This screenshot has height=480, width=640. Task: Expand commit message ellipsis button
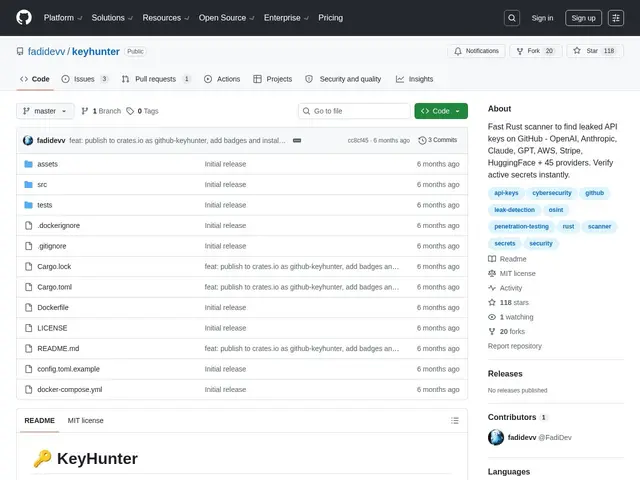pyautogui.click(x=297, y=140)
